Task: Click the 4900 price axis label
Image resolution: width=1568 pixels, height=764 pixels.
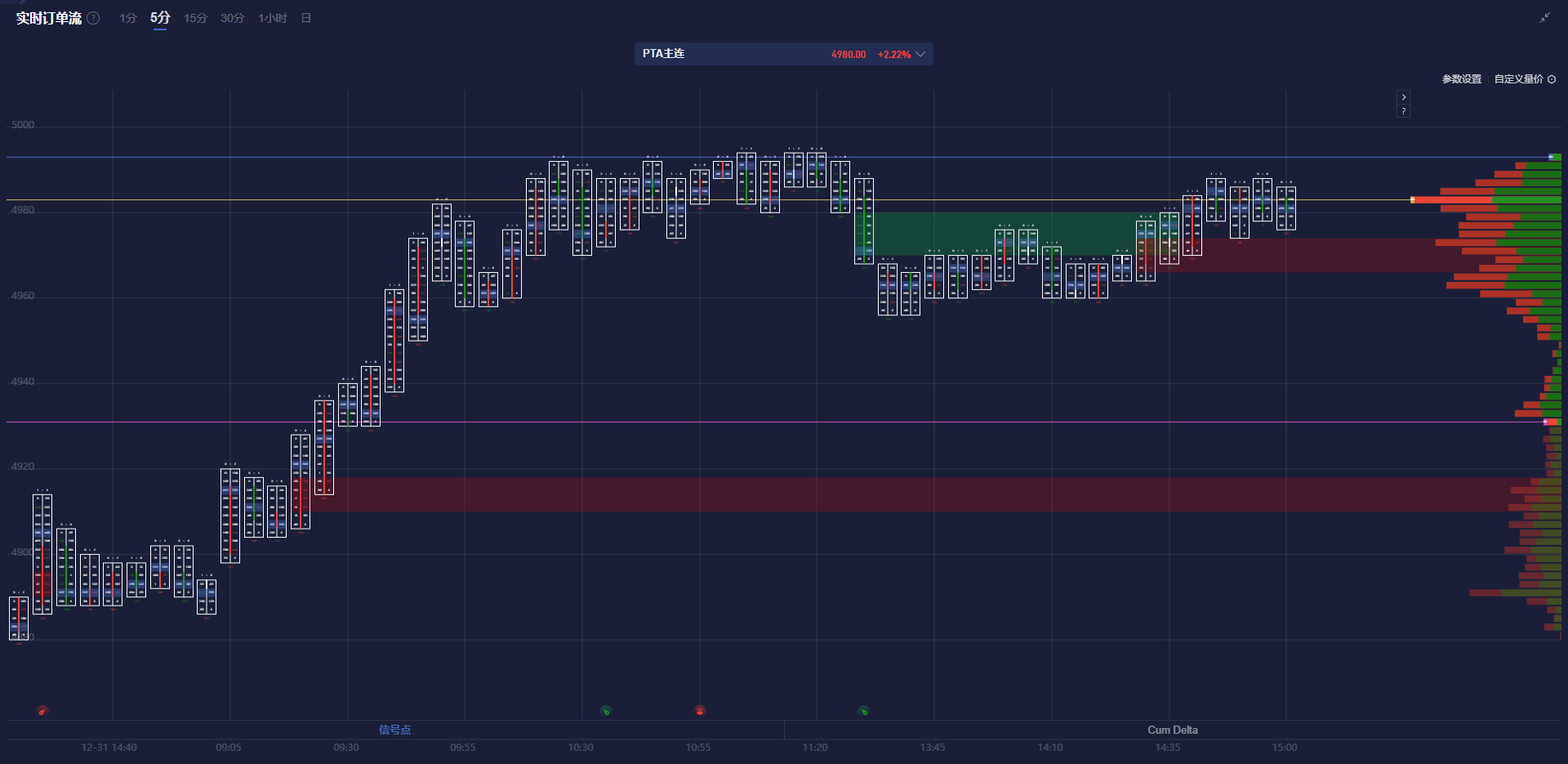Action: [23, 552]
